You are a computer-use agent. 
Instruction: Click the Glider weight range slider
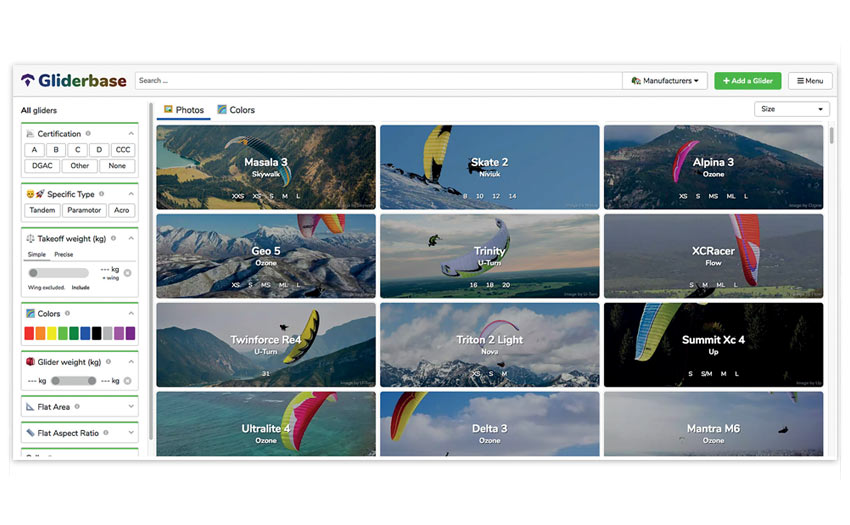point(74,381)
